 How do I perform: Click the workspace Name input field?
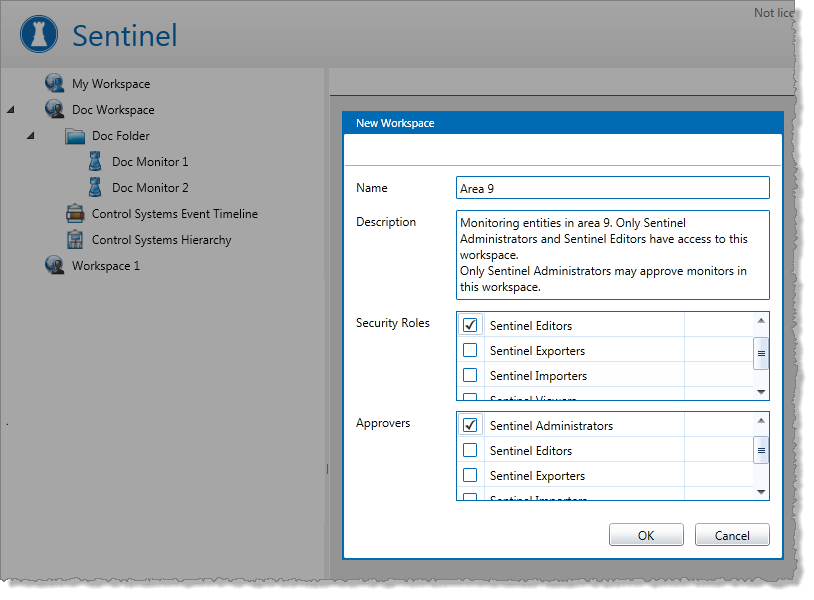(612, 188)
